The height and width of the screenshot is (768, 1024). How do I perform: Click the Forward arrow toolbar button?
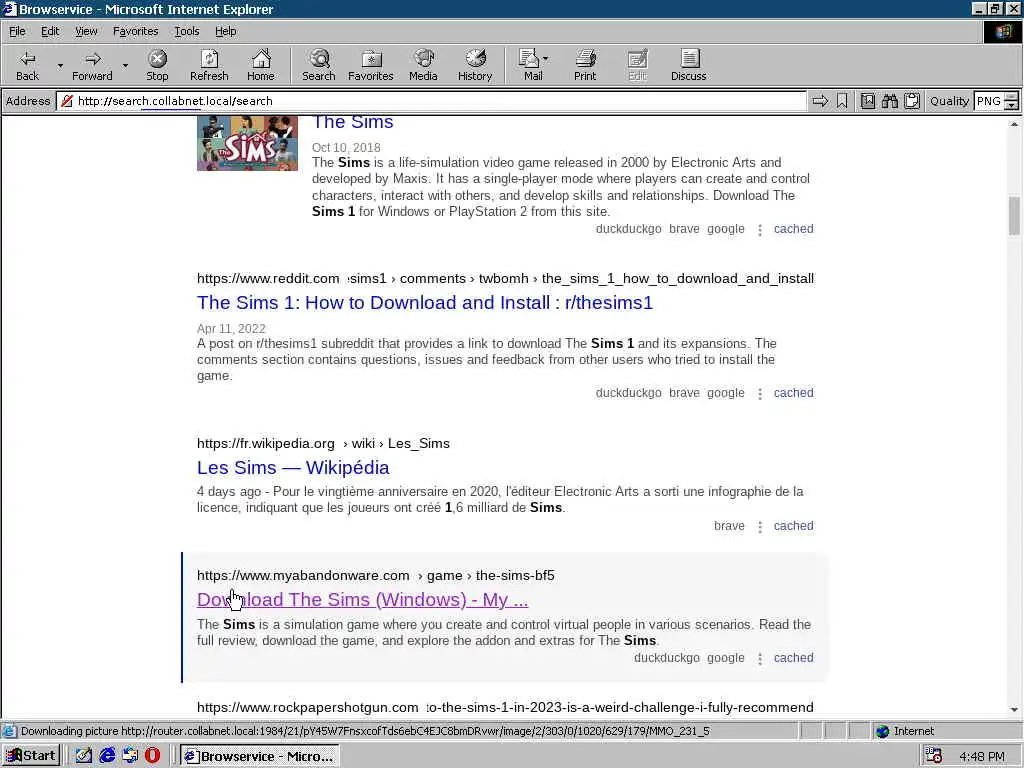[92, 65]
